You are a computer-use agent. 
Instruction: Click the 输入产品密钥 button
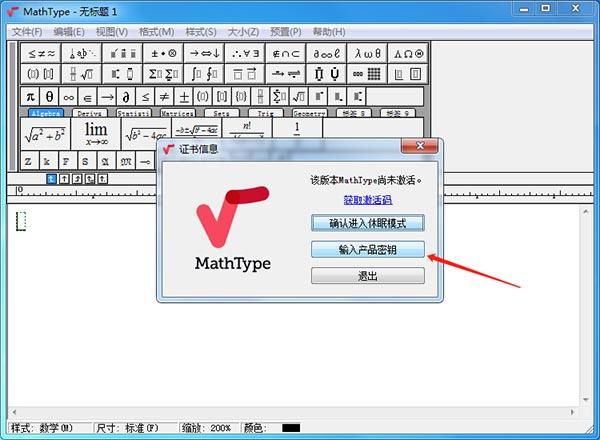click(x=368, y=249)
